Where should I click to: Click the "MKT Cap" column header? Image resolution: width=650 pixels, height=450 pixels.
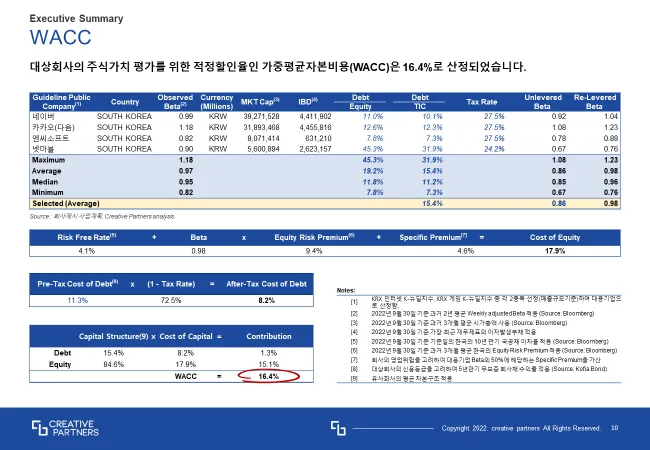pos(260,102)
